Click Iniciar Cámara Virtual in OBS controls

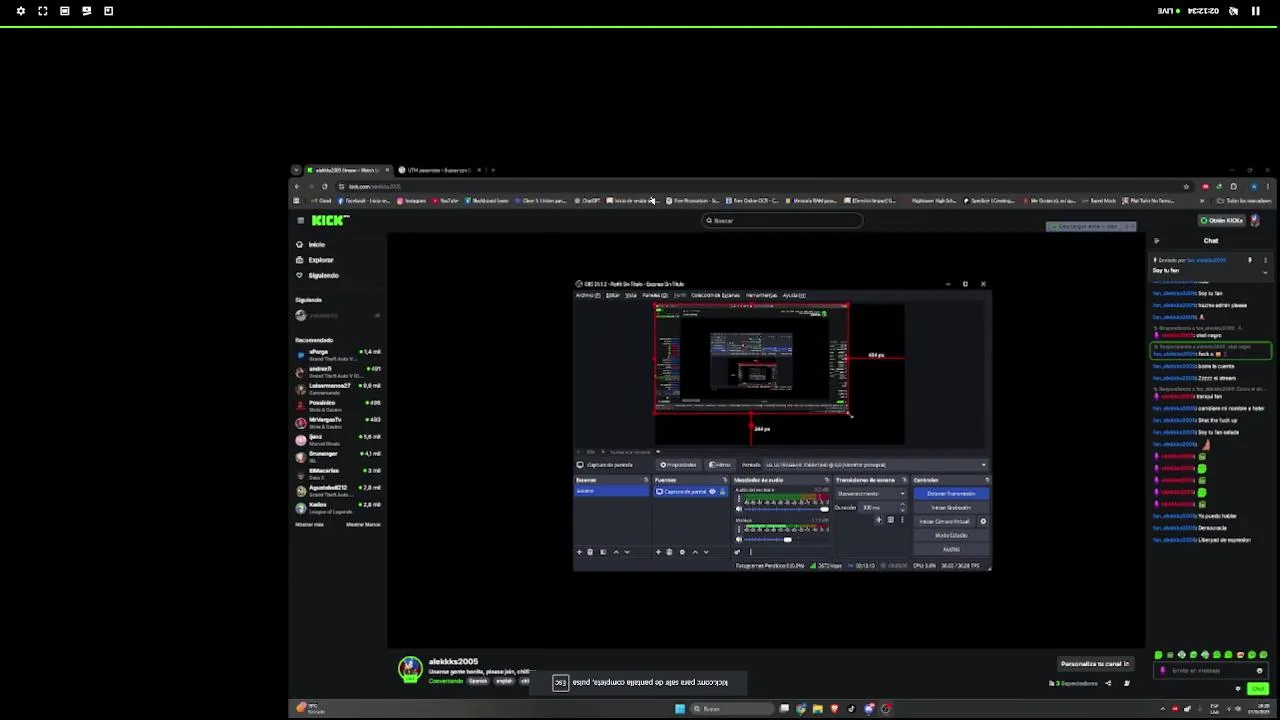click(x=945, y=521)
